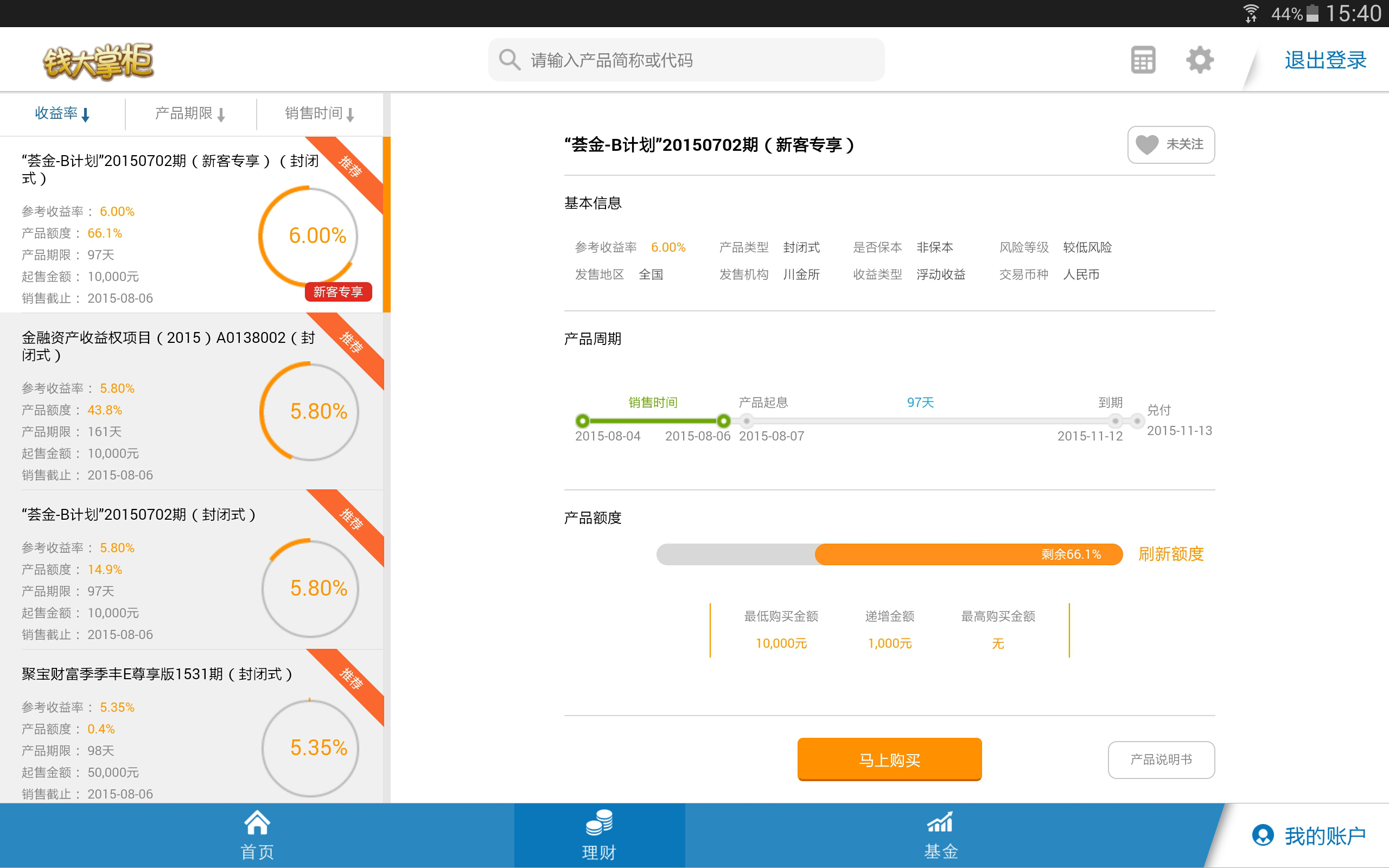Select 聚宝财富季季丰E尊享版1531期 product
Viewport: 1389px width, 868px height.
point(192,727)
